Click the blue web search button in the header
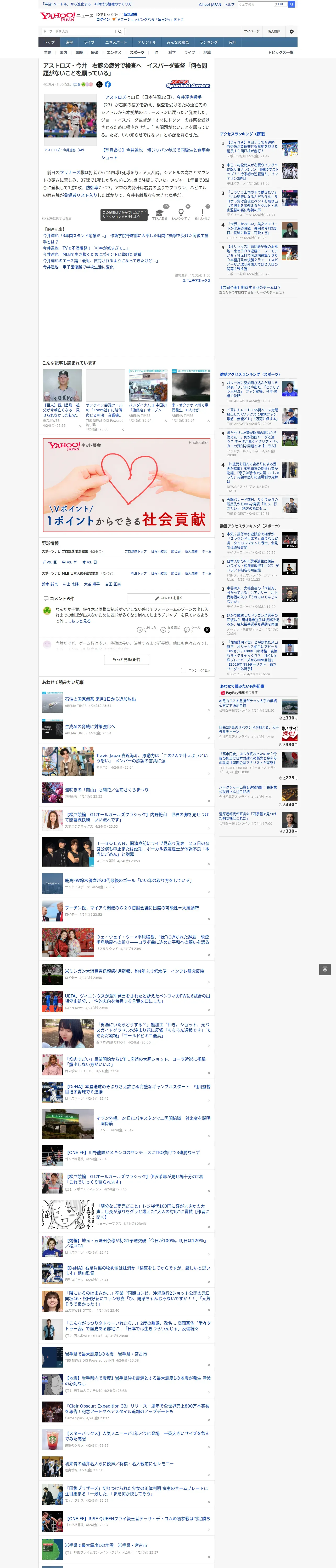This screenshot has height=1568, width=336. (292, 4)
